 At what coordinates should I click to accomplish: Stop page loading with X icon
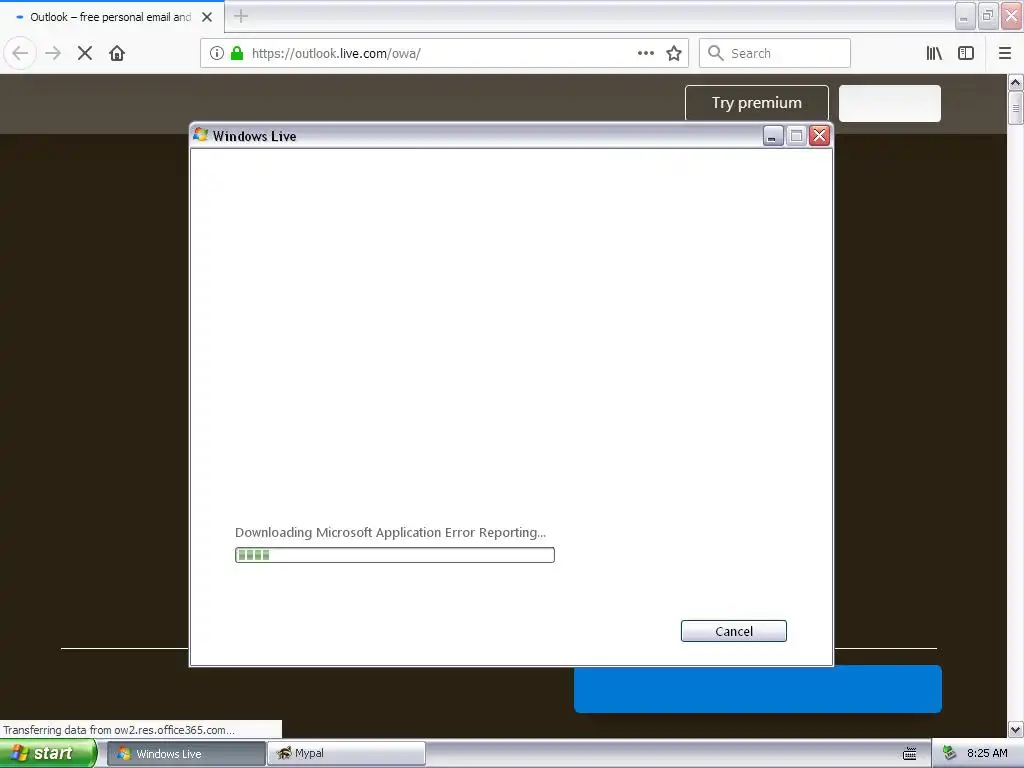(x=85, y=53)
